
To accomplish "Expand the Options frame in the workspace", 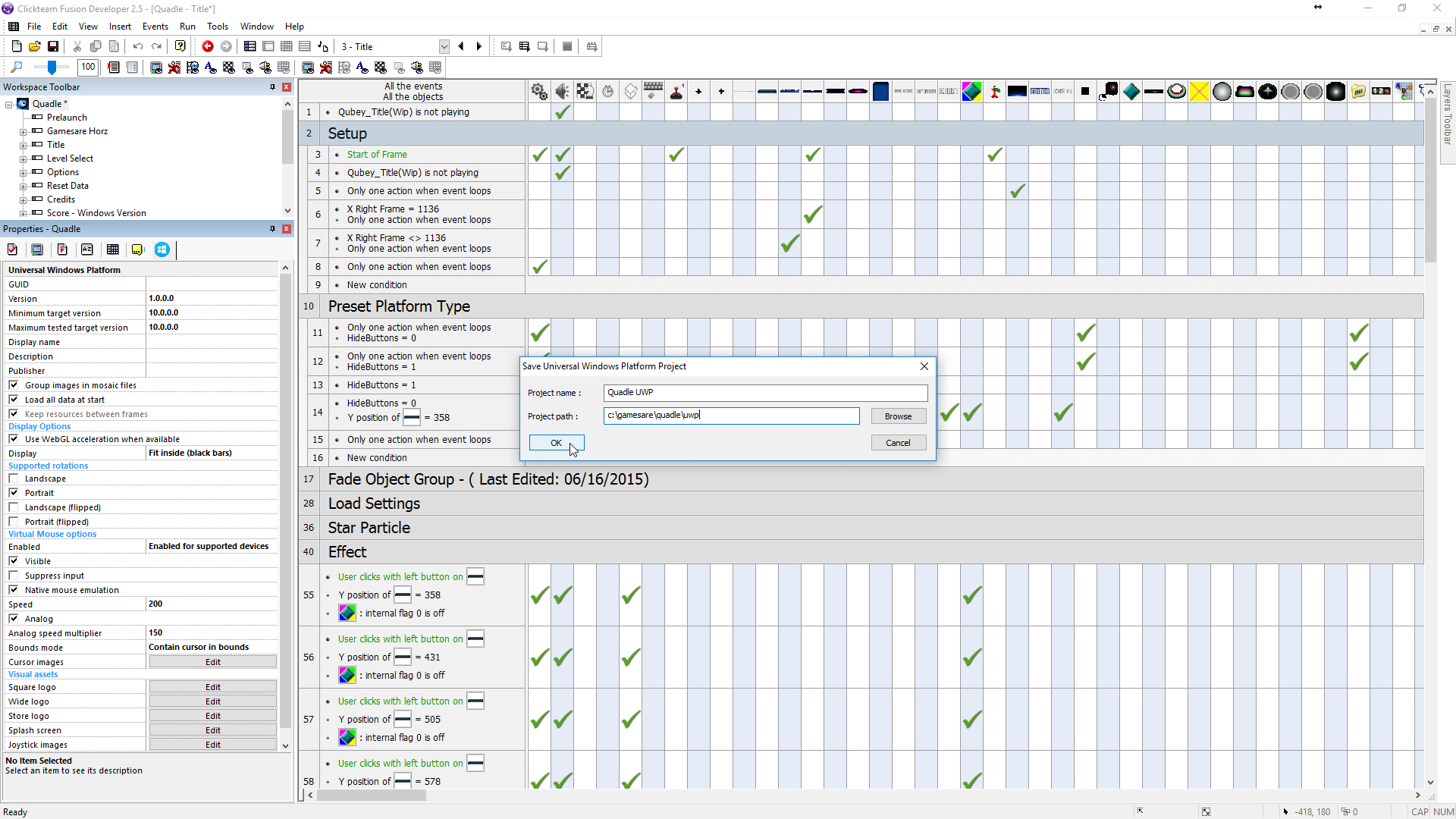I will click(x=23, y=171).
